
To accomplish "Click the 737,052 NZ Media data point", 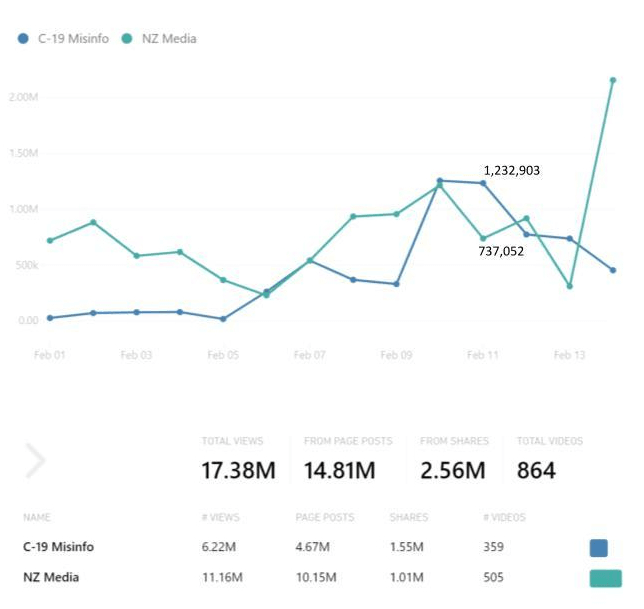I will (483, 238).
